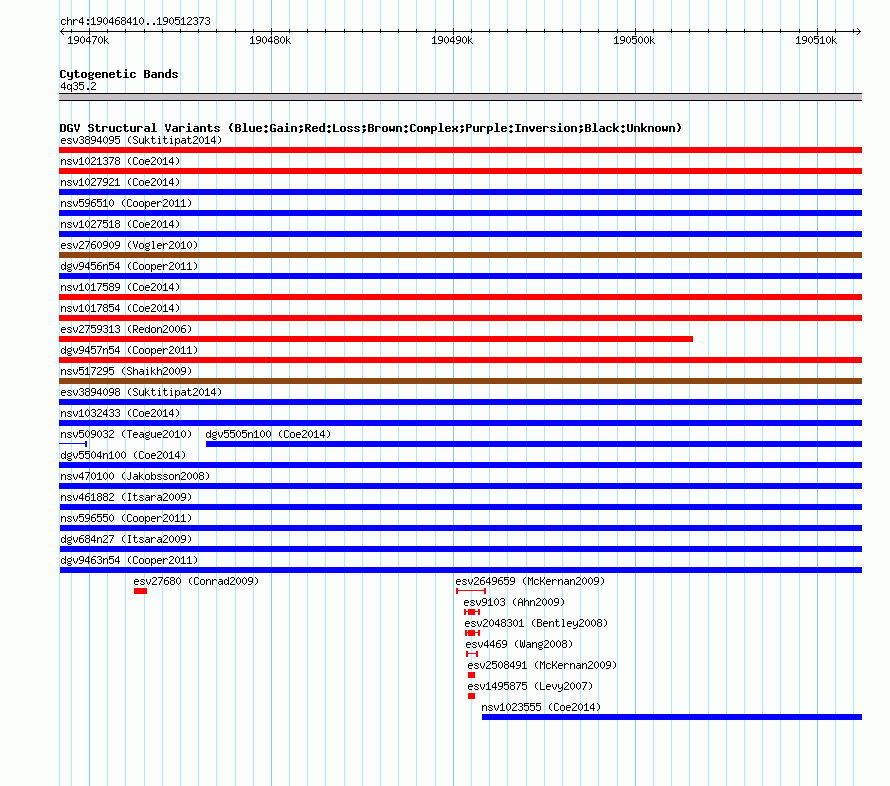Click the 190470k ruler label

[x=88, y=40]
